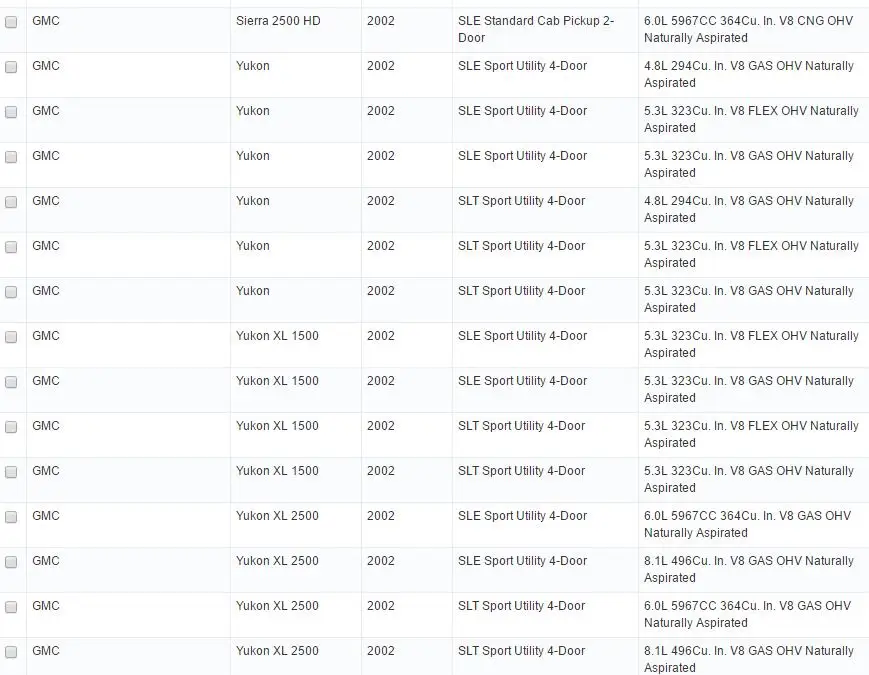Click '4.8L 294Cu. In. V8 GAS' engine in Yukon SLT row
869x675 pixels.
(x=749, y=209)
